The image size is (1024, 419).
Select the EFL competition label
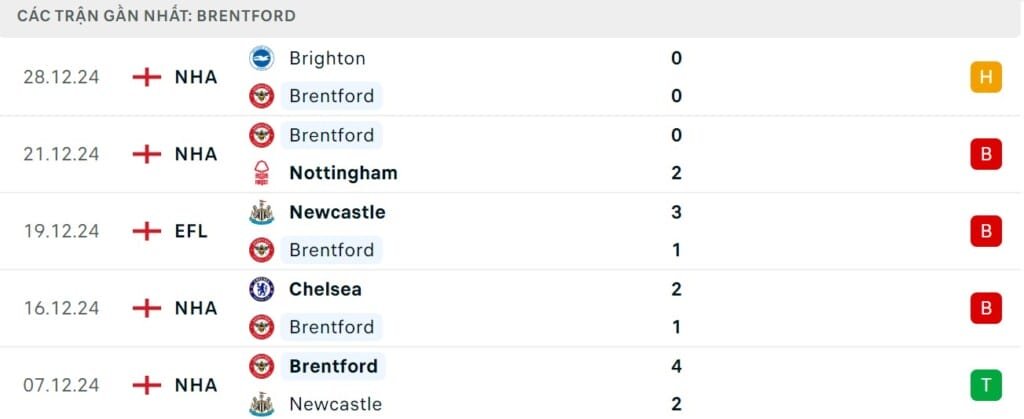pos(191,231)
